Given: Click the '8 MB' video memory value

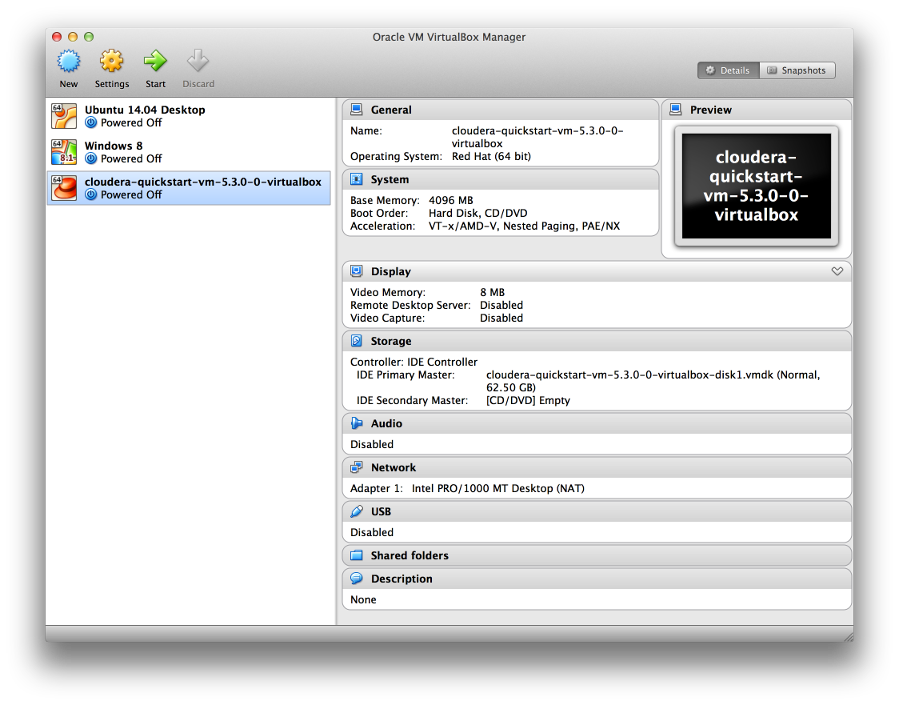Looking at the screenshot, I should point(493,292).
